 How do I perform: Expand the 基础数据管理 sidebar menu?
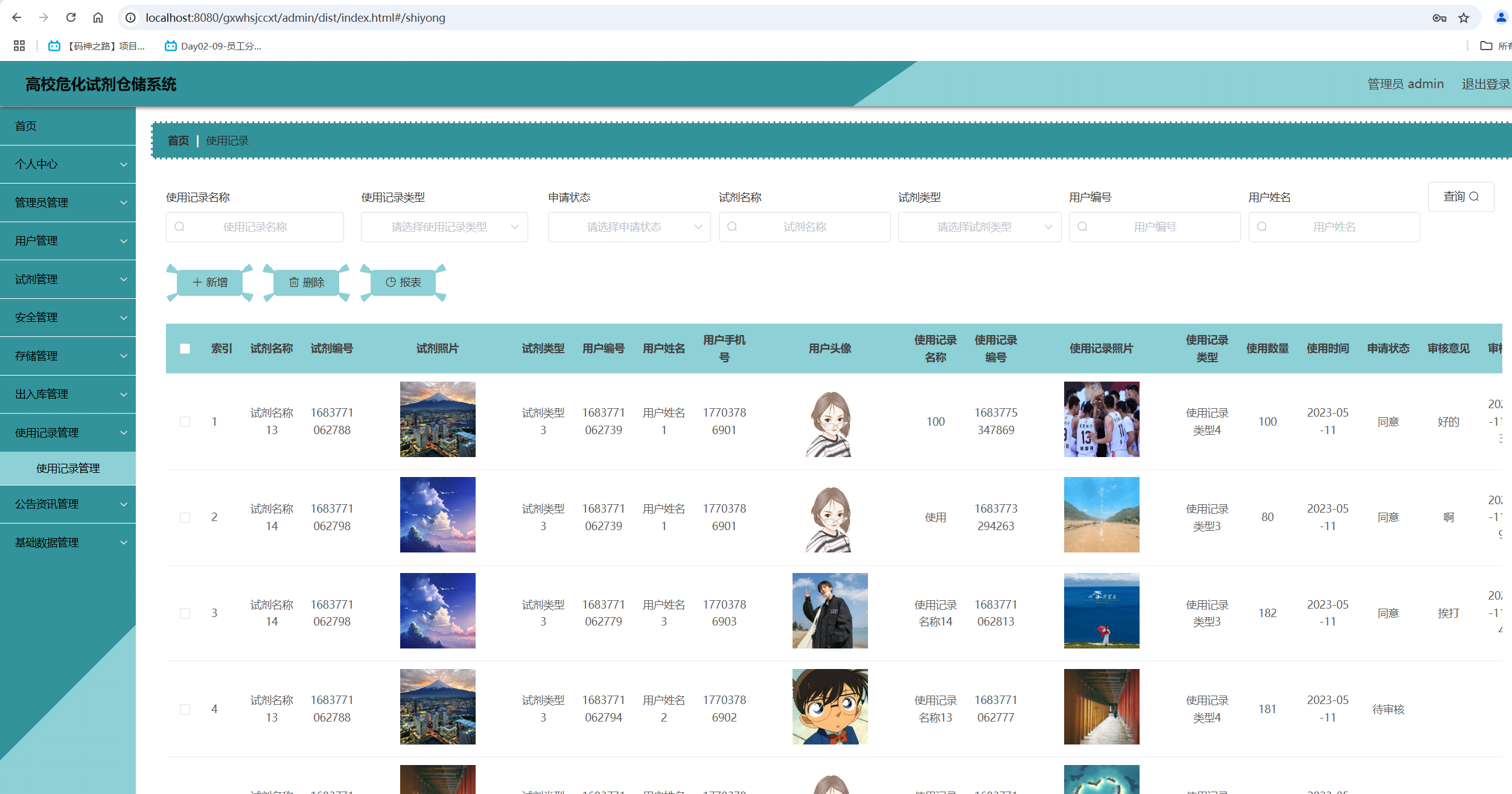tap(68, 542)
